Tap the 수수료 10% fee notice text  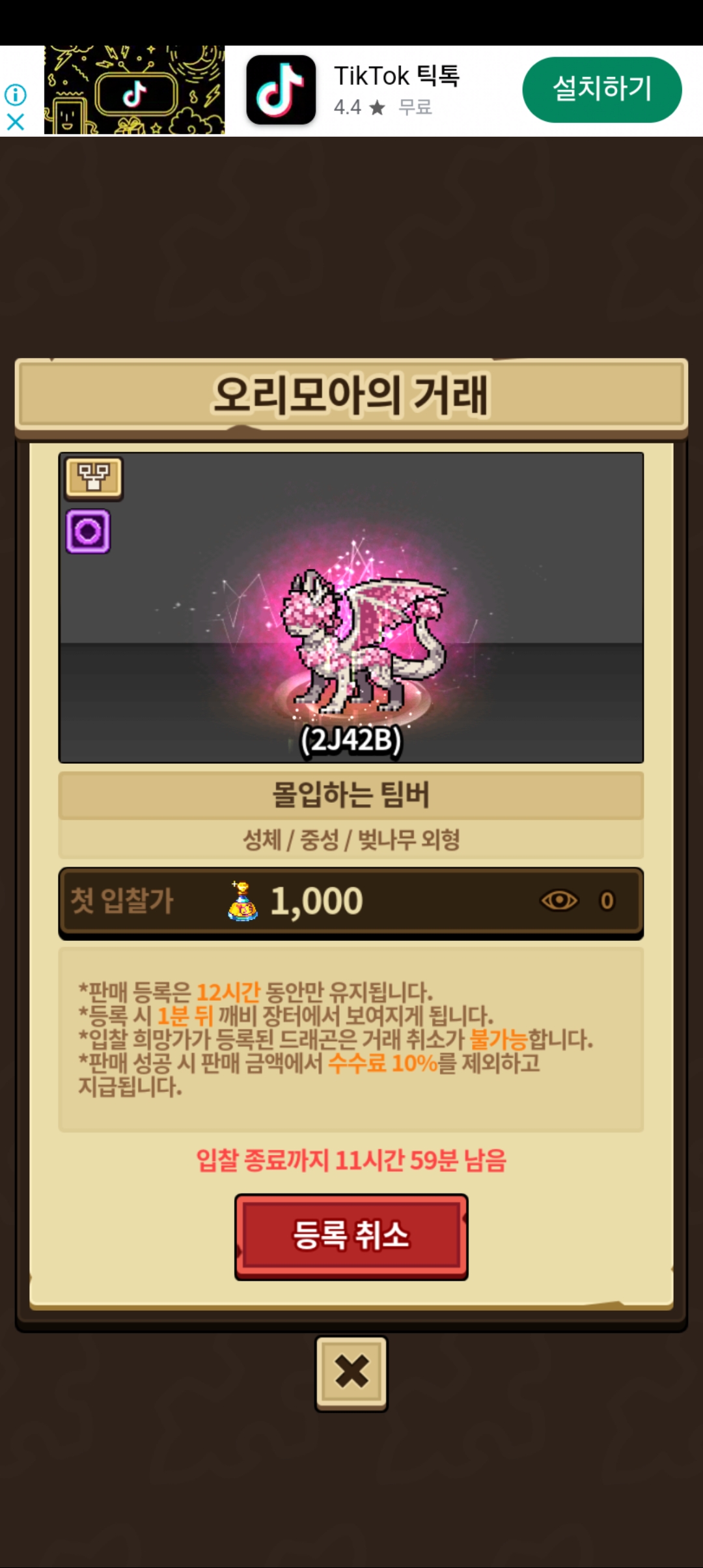tap(383, 1063)
